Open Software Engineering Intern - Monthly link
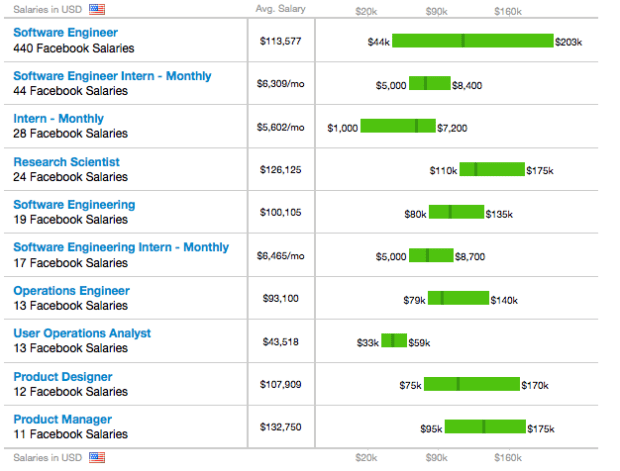620x471 pixels. click(121, 247)
